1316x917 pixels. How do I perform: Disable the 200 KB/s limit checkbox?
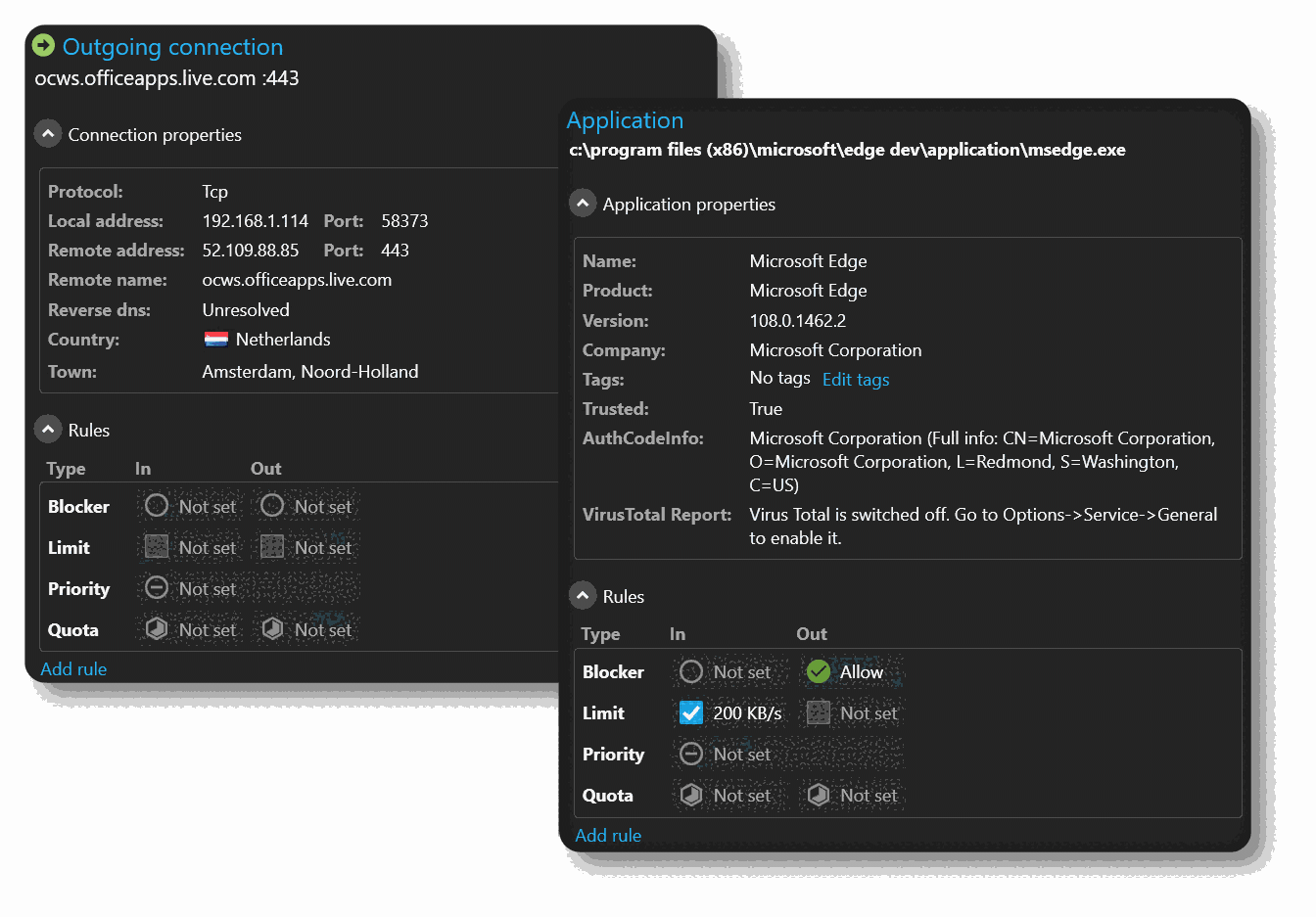[690, 712]
